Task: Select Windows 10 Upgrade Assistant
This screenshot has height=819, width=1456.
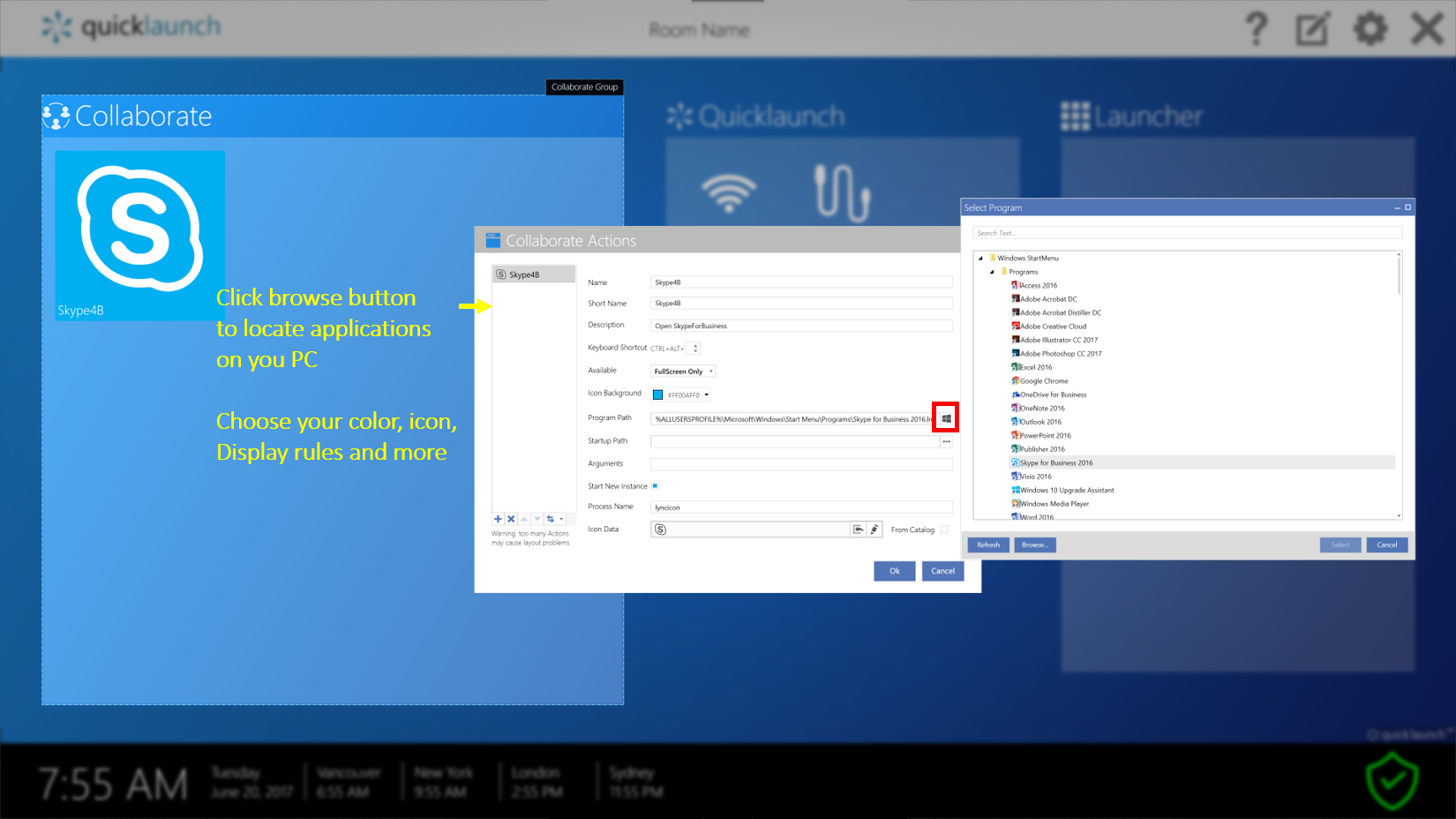Action: coord(1062,491)
